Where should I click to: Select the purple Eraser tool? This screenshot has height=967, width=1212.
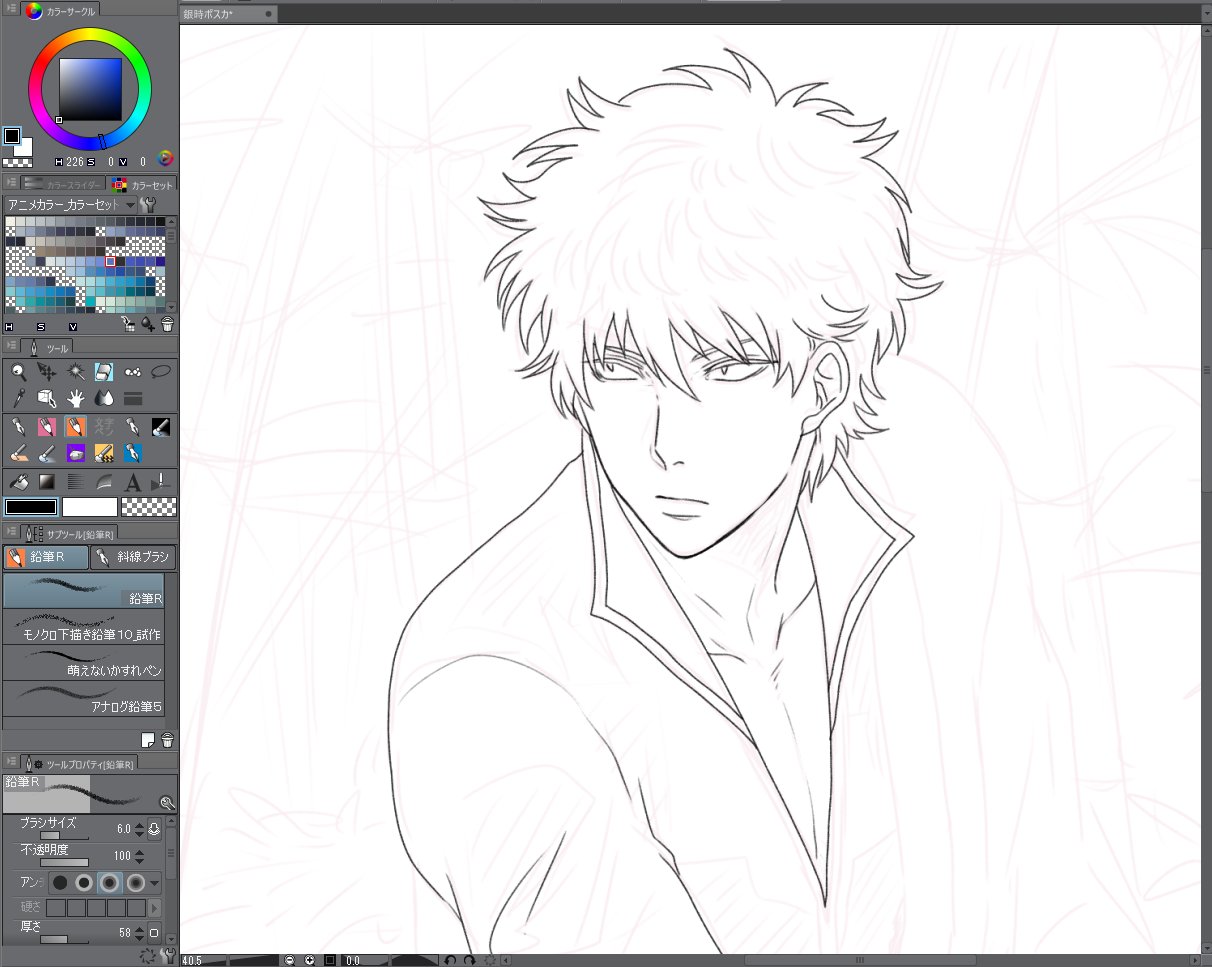[x=75, y=454]
